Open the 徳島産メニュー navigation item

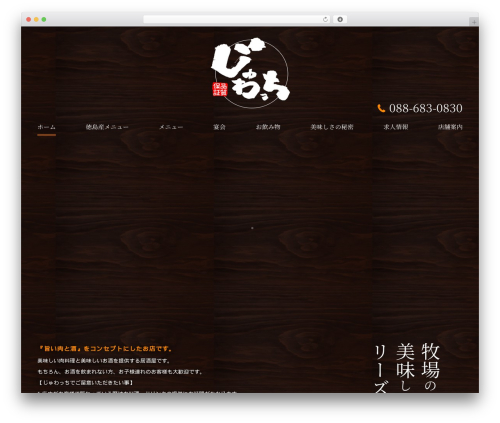[107, 127]
